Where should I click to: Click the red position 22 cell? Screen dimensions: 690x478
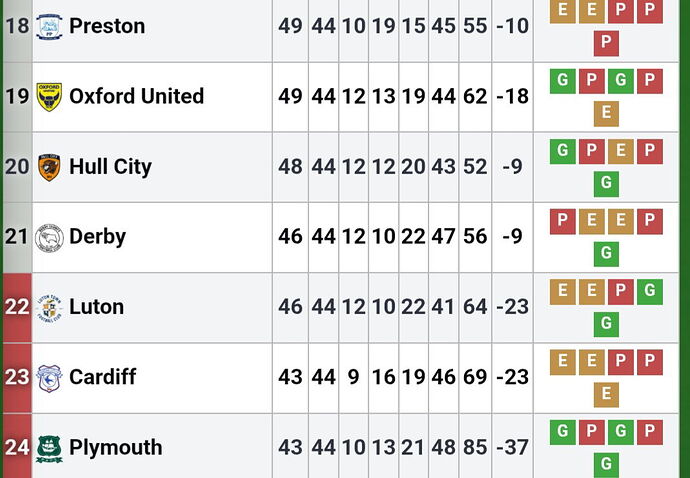[17, 308]
